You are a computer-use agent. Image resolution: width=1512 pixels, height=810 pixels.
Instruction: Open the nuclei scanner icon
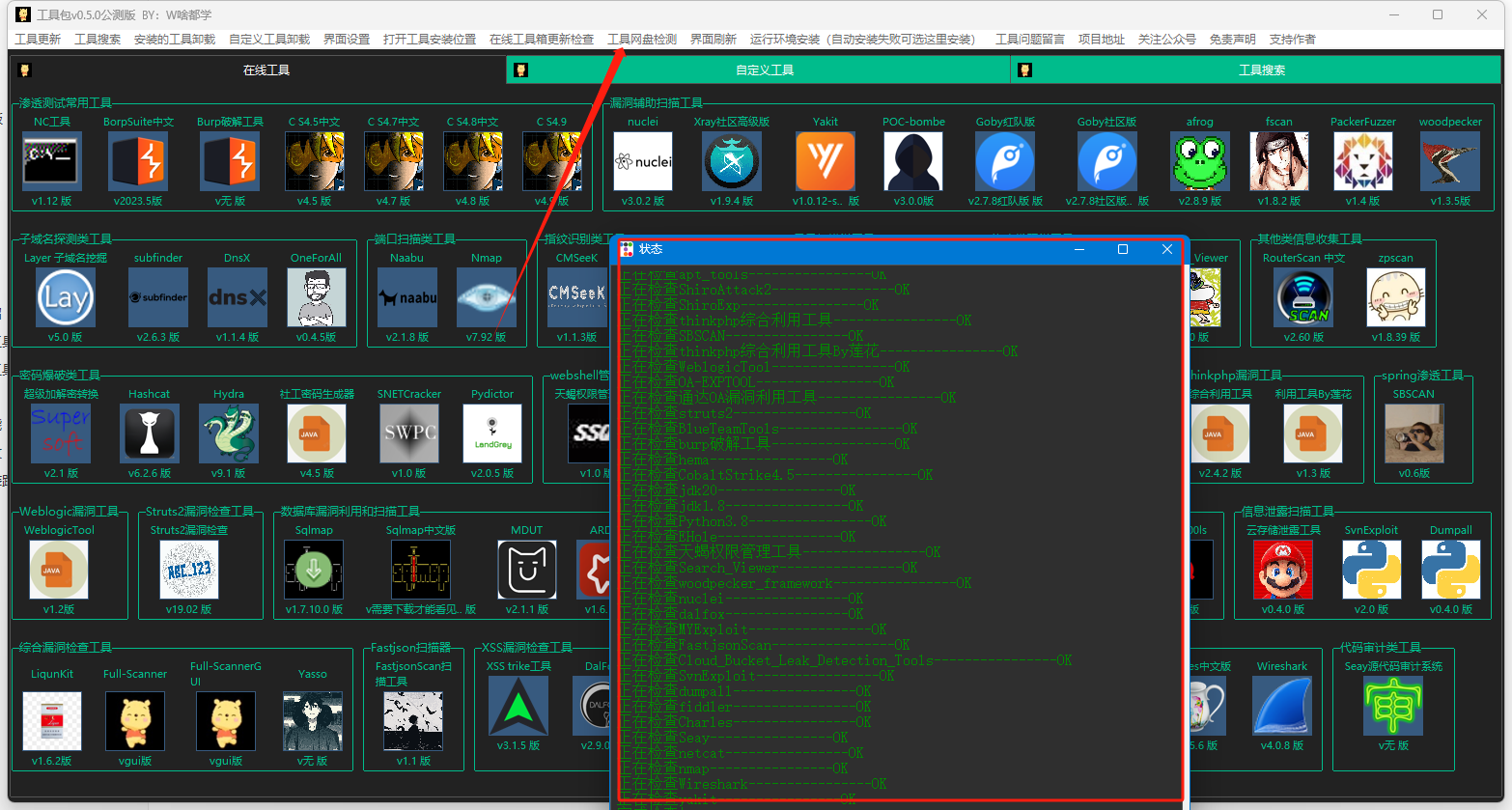click(x=643, y=161)
